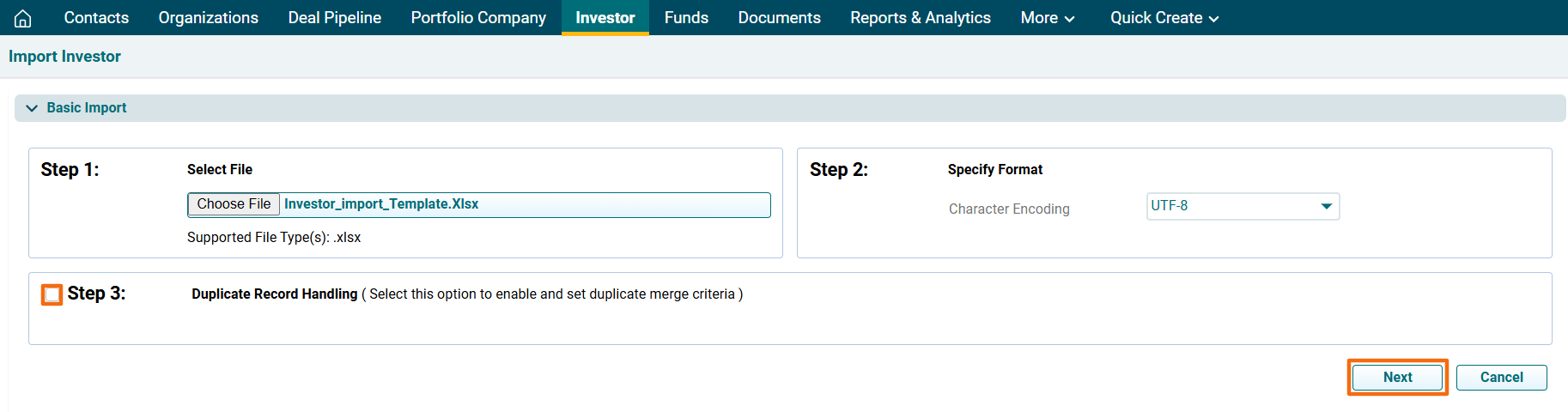This screenshot has height=412, width=1568.
Task: Enable the Duplicate Record Handling checkbox
Action: point(52,294)
